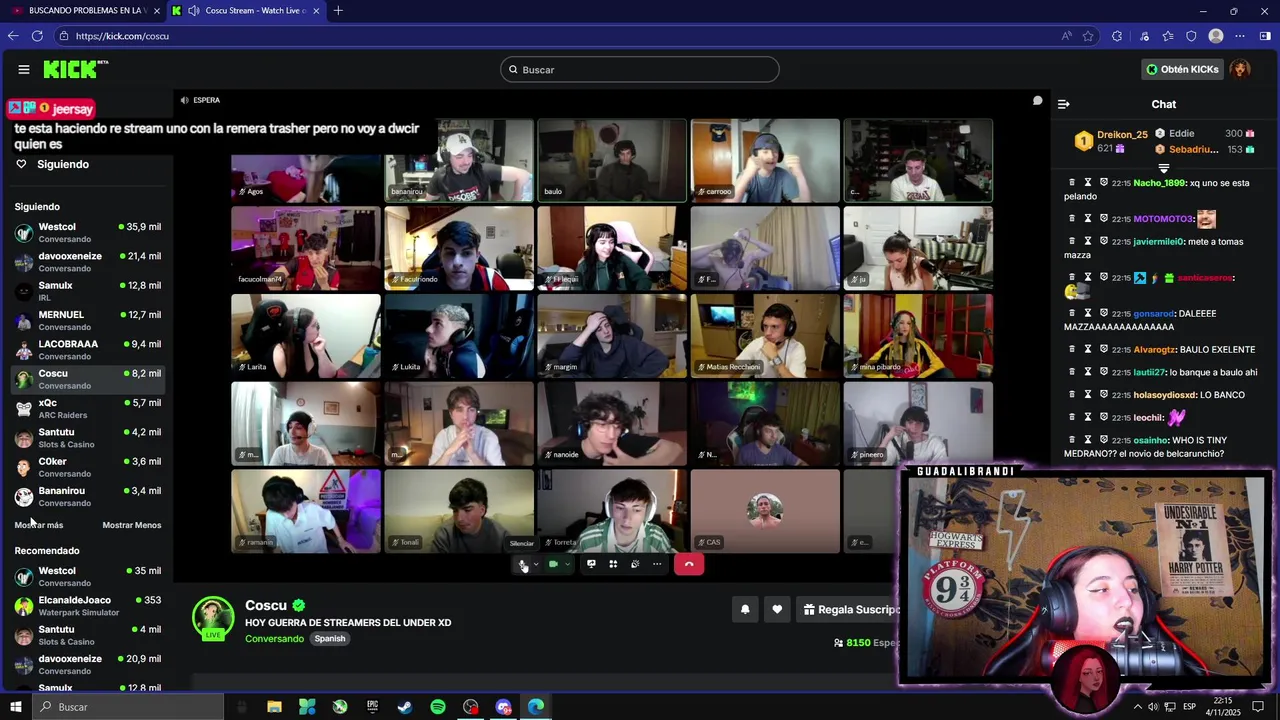This screenshot has height=720, width=1280.
Task: Toggle the heart follow button for Coscu
Action: coord(777,609)
